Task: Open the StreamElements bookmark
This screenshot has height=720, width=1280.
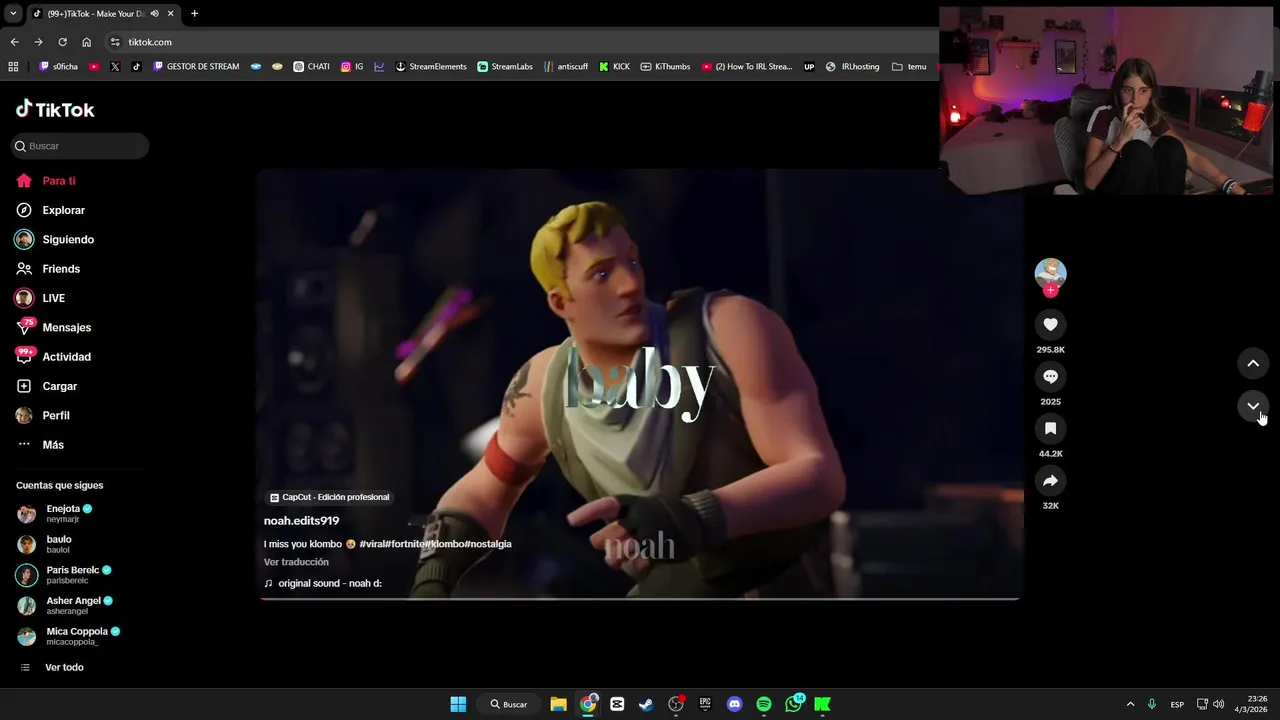Action: click(x=431, y=67)
